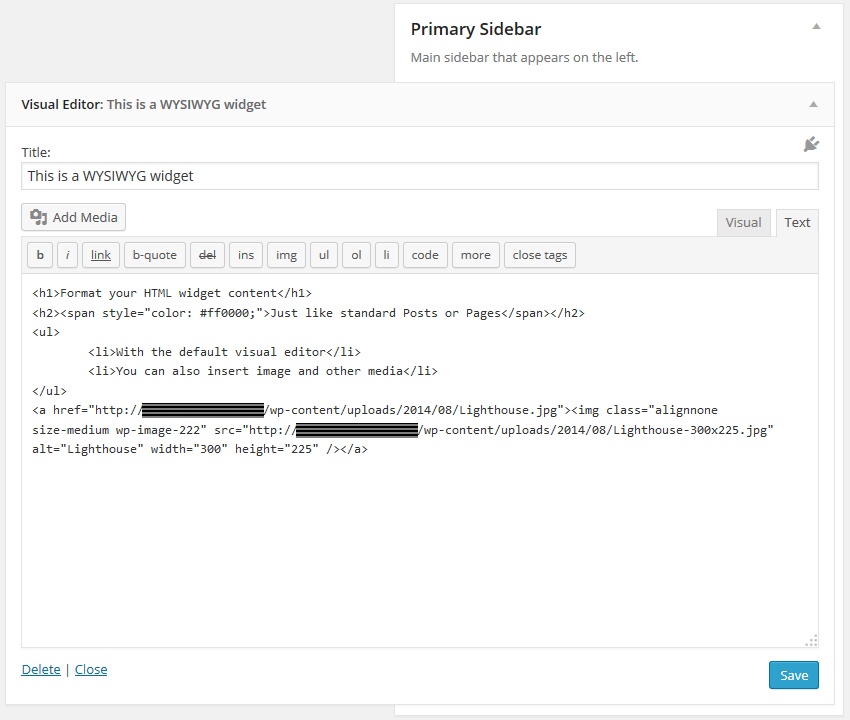
Task: Click the code quicktag button
Action: pos(425,255)
